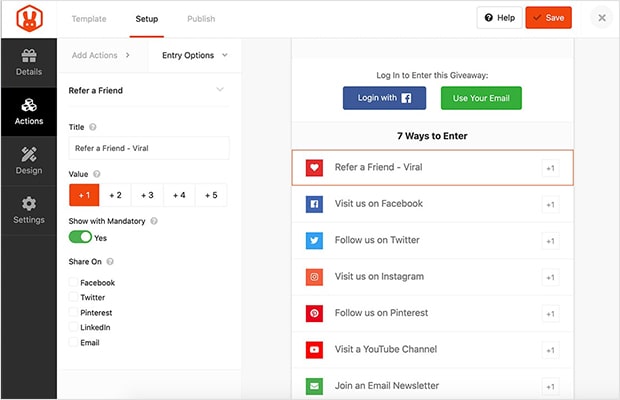The height and width of the screenshot is (400, 620).
Task: Click +1 badge on Pinterest row
Action: pos(550,313)
